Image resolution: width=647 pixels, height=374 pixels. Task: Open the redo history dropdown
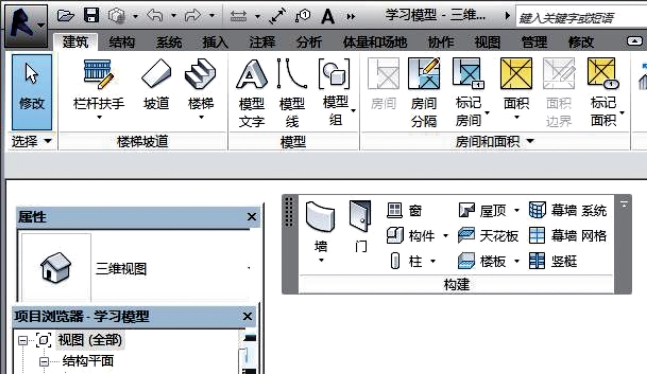(212, 16)
